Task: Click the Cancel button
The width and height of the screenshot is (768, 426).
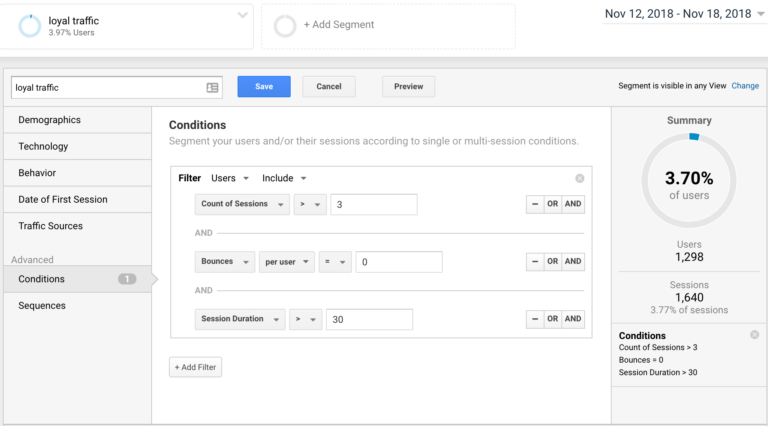Action: (x=329, y=87)
